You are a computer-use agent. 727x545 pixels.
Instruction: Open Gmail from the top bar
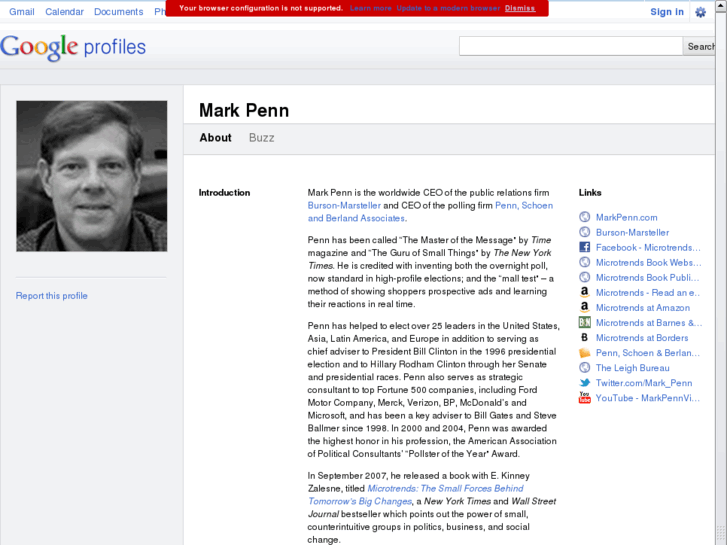(22, 12)
